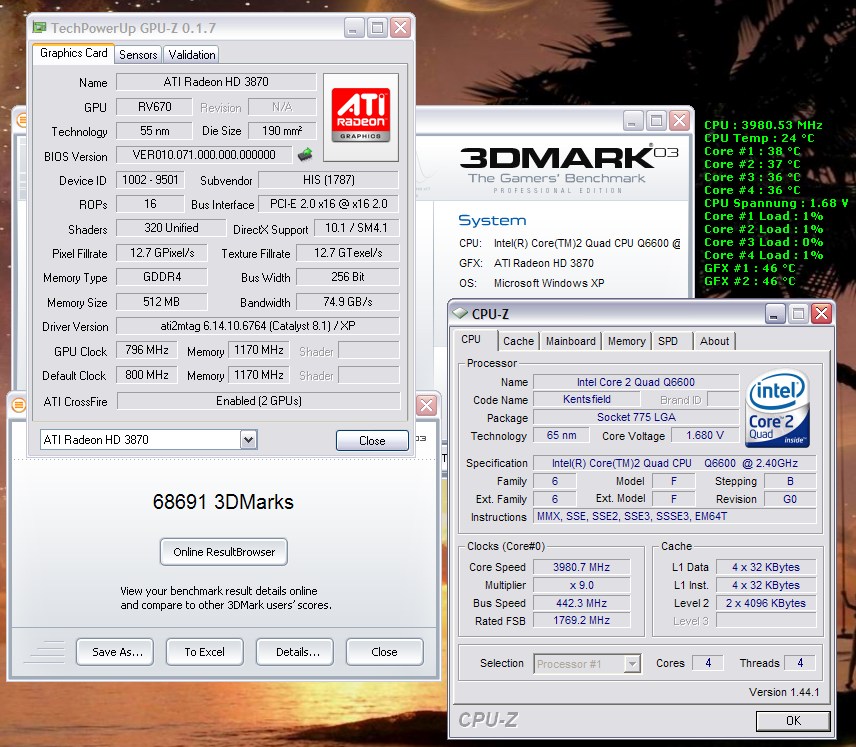
Task: Open the ATI Radeon HD 3870 card dropdown
Action: [x=248, y=440]
